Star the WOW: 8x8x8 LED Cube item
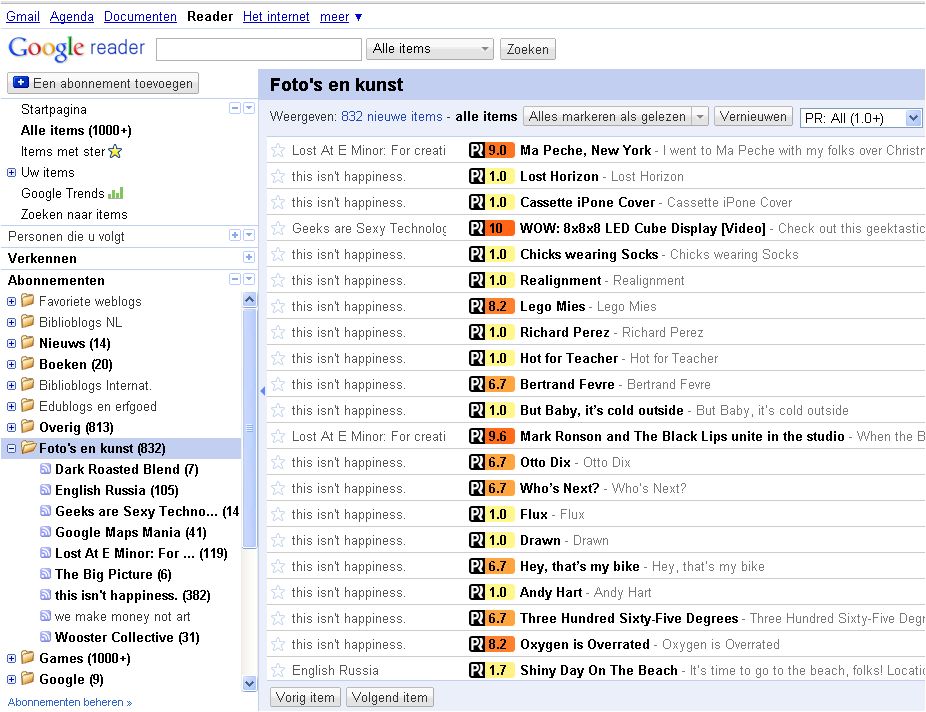 click(x=278, y=228)
